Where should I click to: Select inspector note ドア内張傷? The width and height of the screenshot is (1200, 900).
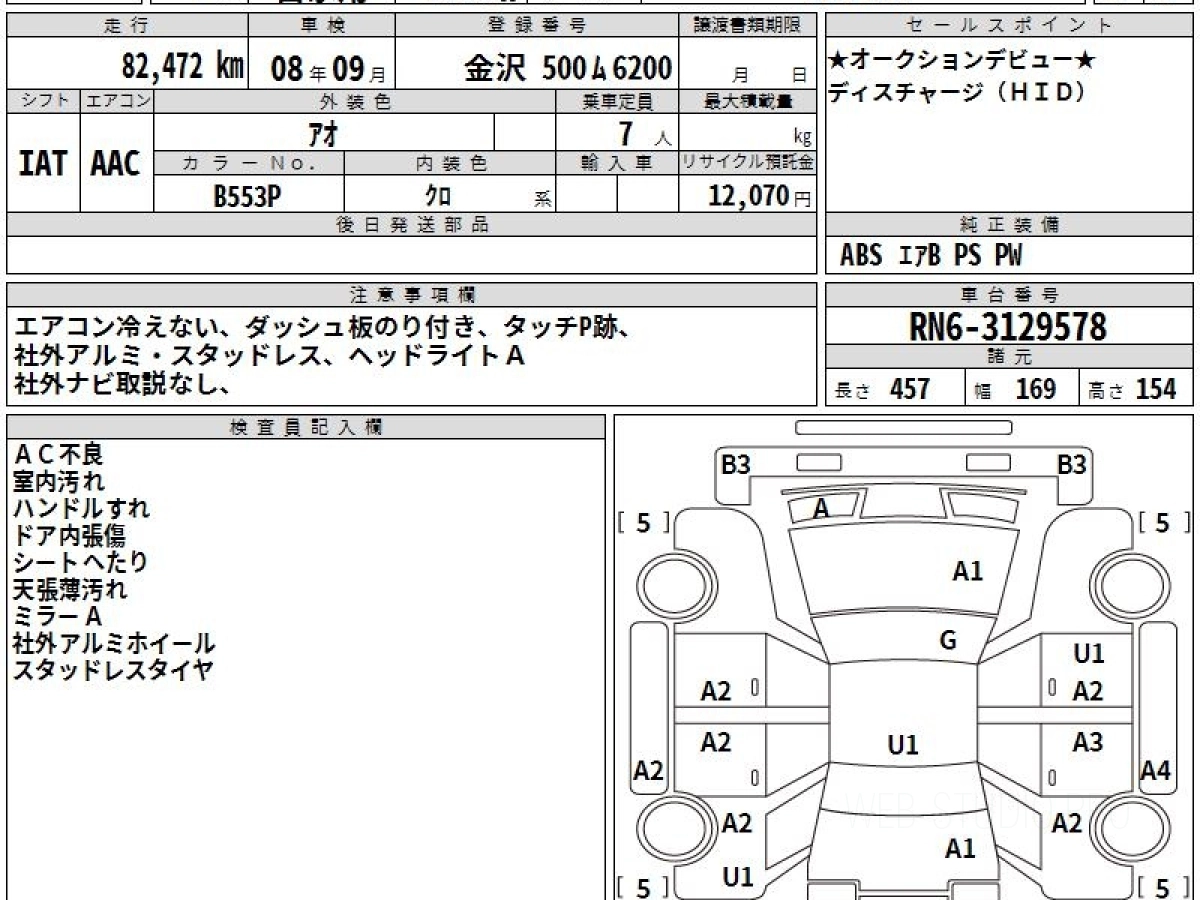[70, 535]
